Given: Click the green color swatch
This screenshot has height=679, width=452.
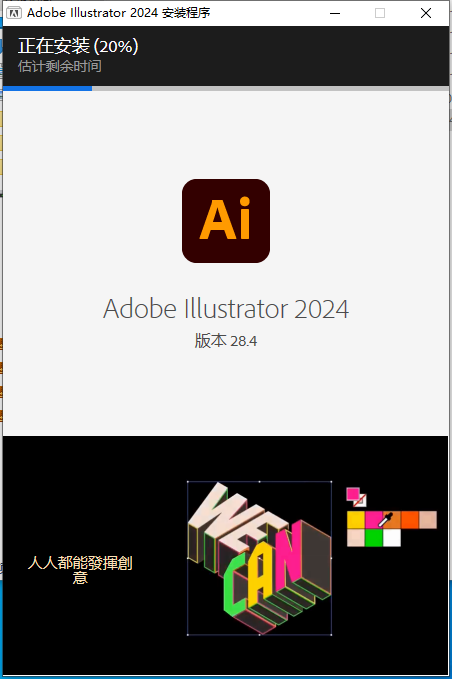Looking at the screenshot, I should [374, 538].
